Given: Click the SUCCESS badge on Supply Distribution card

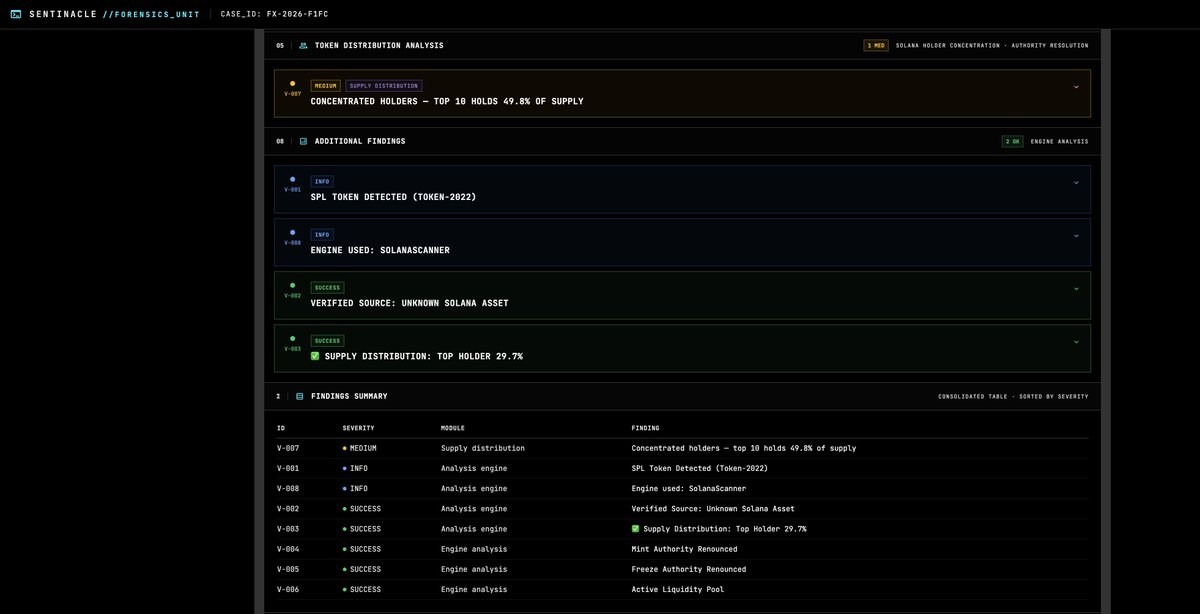Looking at the screenshot, I should point(327,340).
